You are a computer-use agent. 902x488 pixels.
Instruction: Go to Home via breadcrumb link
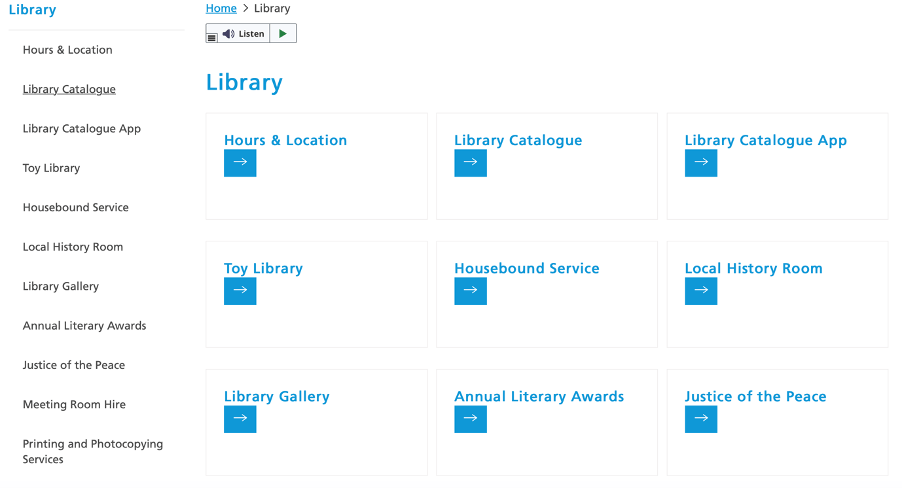221,8
